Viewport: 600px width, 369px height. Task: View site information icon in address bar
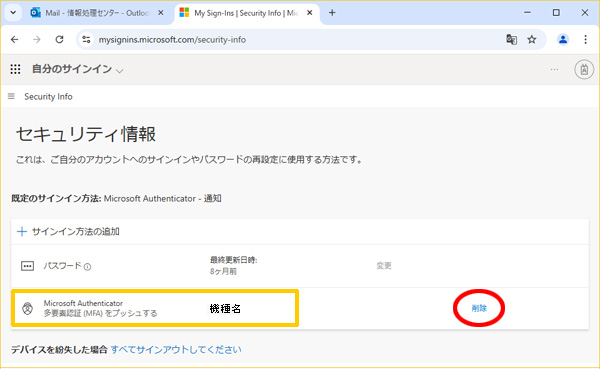[x=86, y=39]
